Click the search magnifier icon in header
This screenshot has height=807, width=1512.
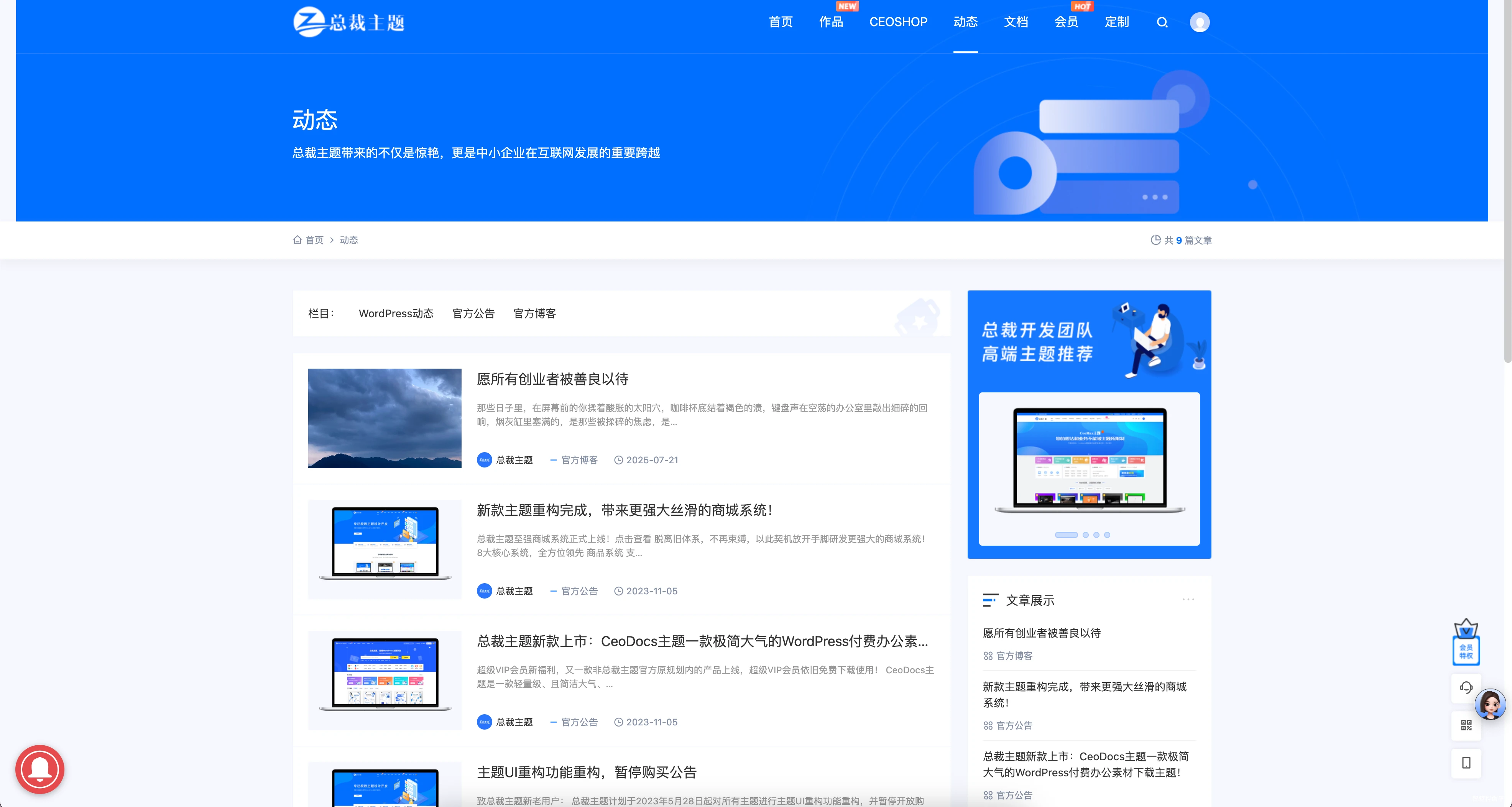coord(1162,22)
